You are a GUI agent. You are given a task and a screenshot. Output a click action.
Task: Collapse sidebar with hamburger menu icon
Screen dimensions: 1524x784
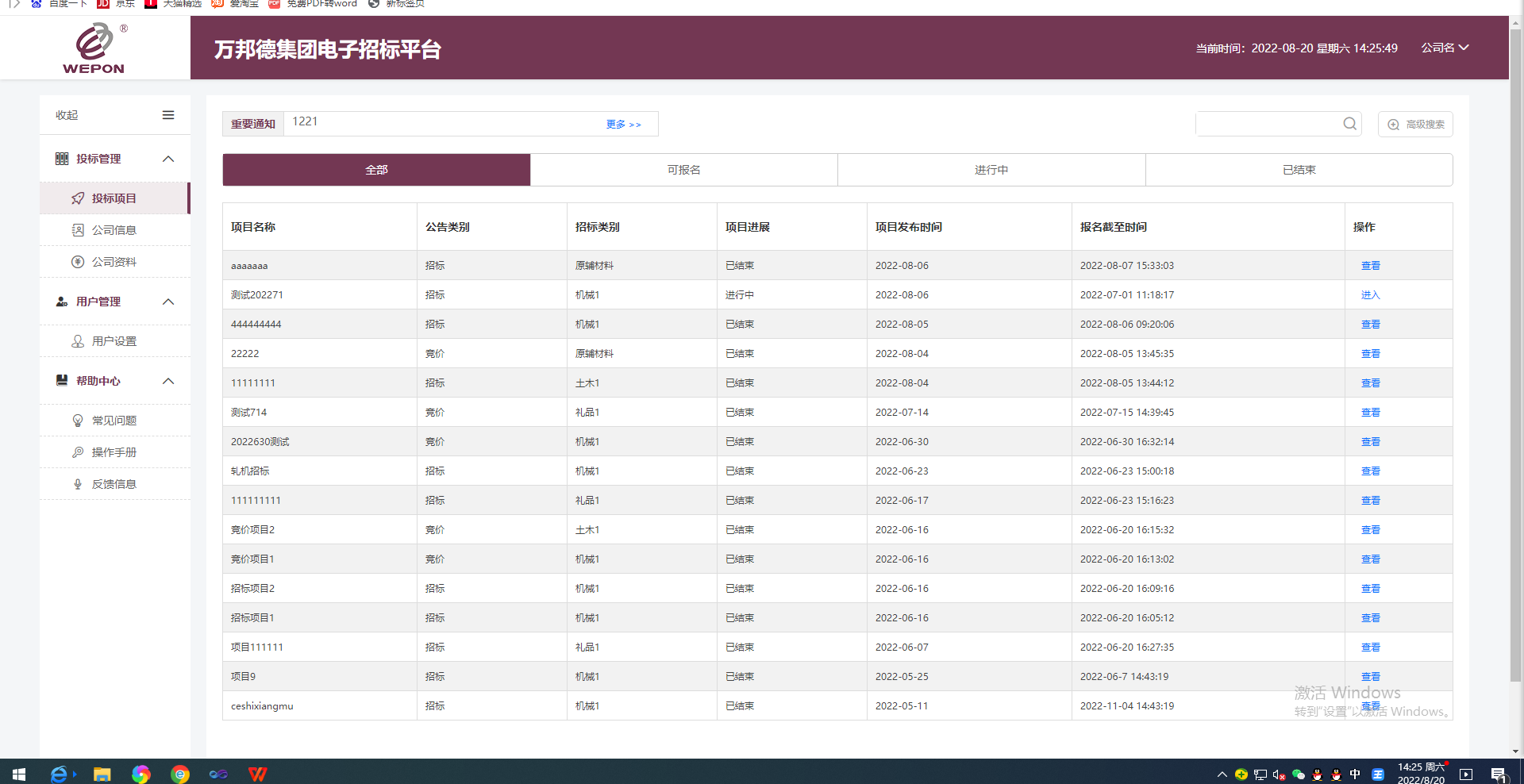tap(168, 115)
